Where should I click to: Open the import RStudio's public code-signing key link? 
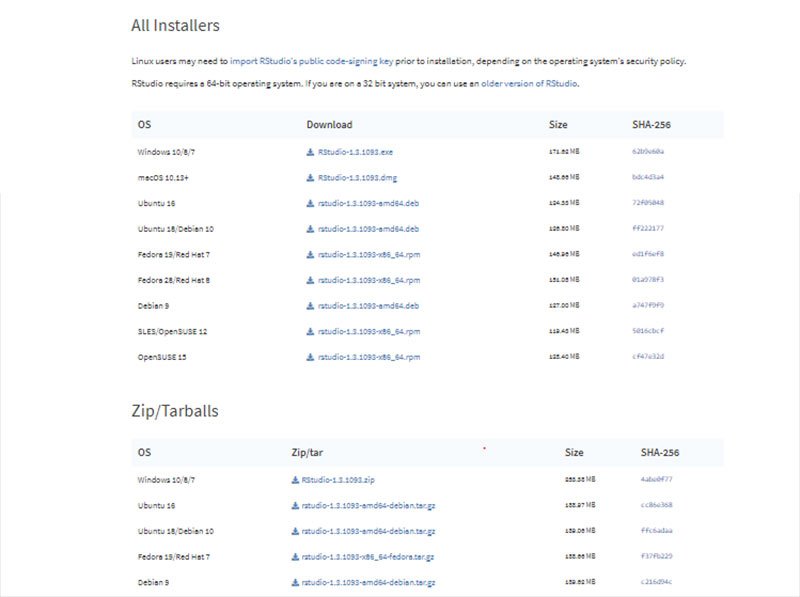[x=312, y=61]
